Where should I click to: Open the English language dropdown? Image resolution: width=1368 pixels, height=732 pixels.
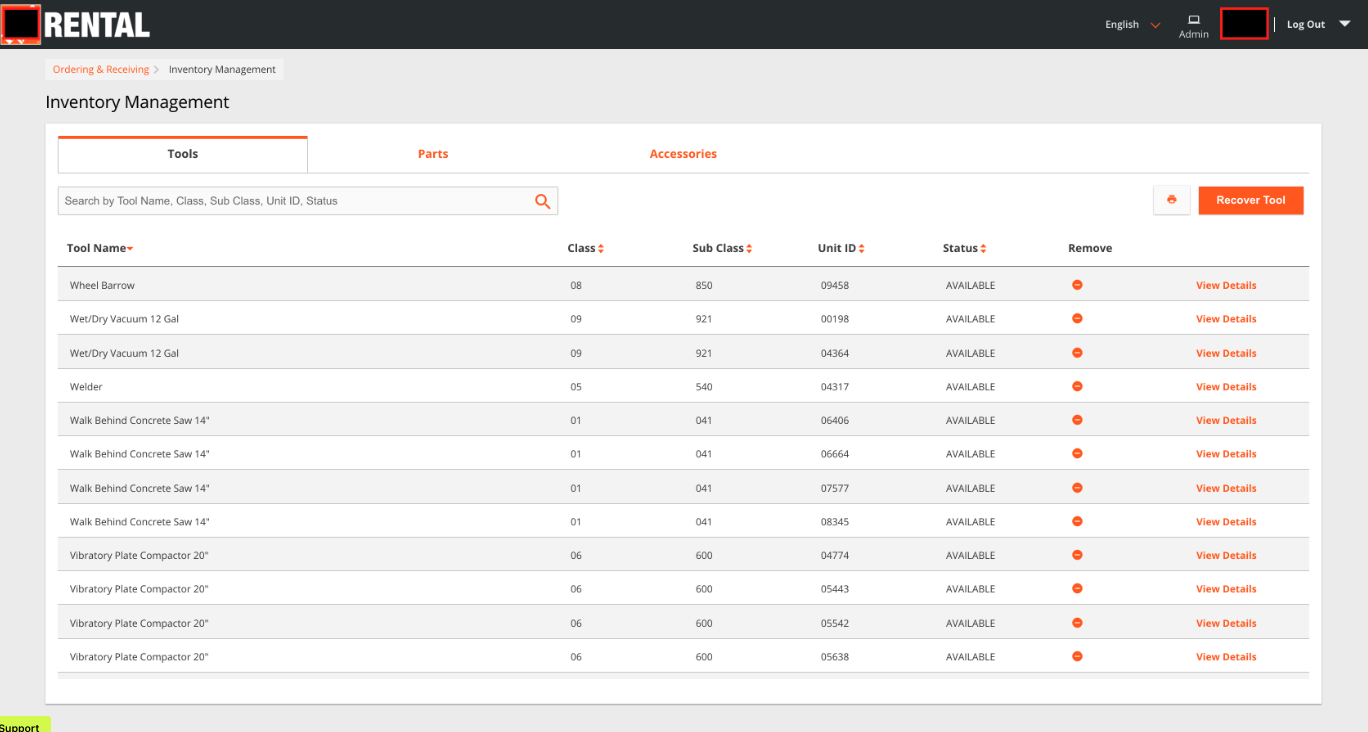click(x=1132, y=25)
